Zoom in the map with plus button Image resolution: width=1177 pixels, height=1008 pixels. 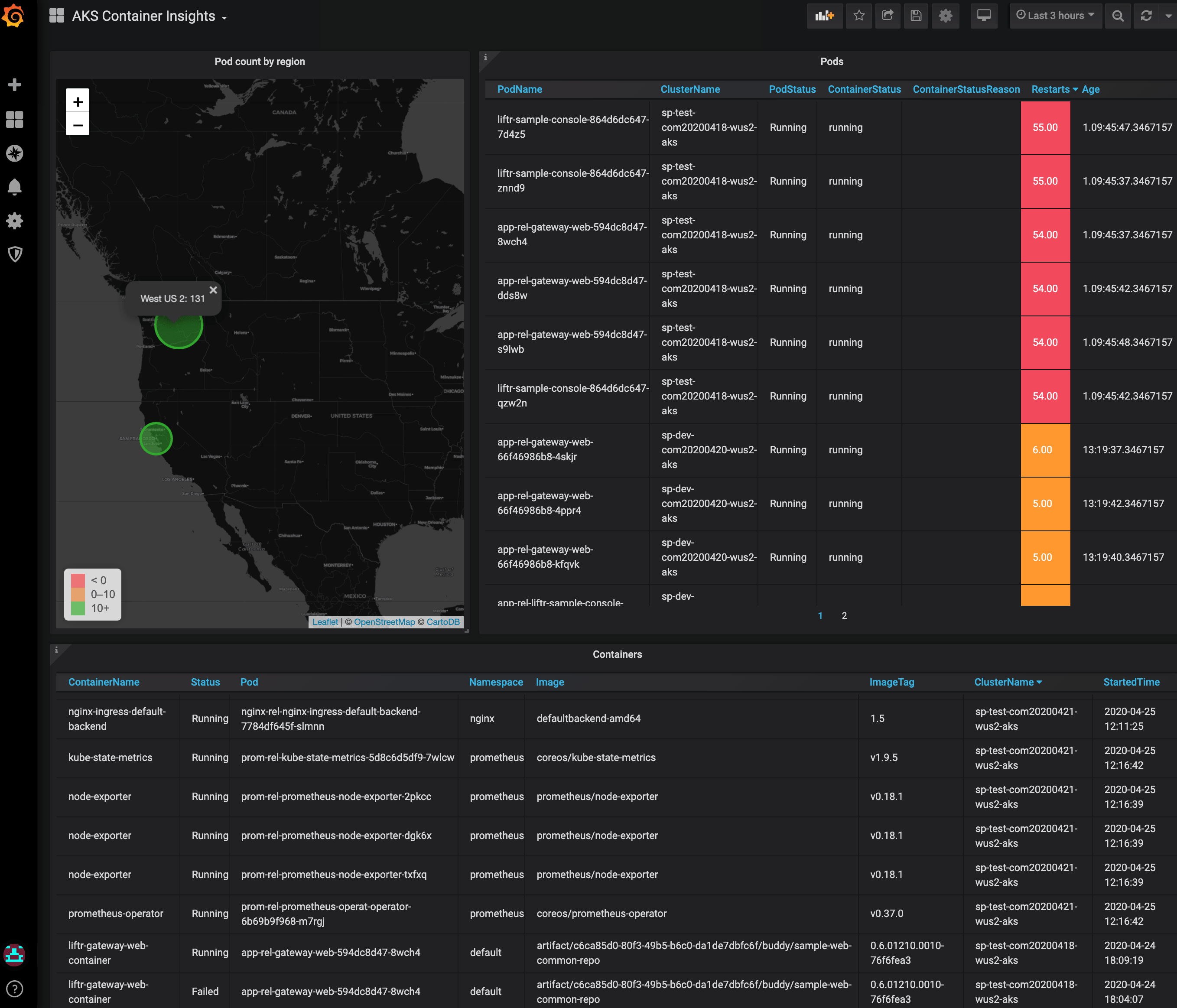point(78,102)
